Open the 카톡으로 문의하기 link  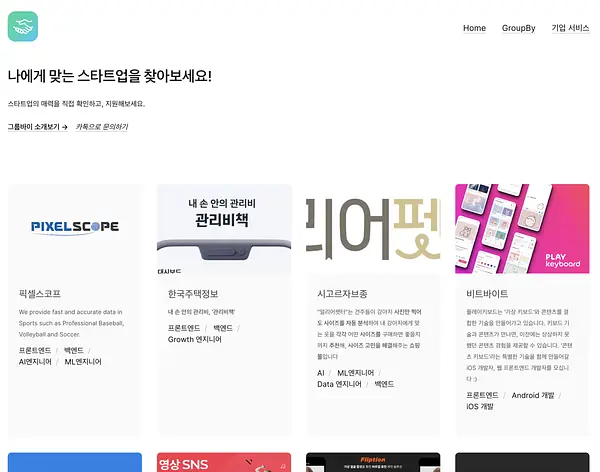(x=101, y=127)
